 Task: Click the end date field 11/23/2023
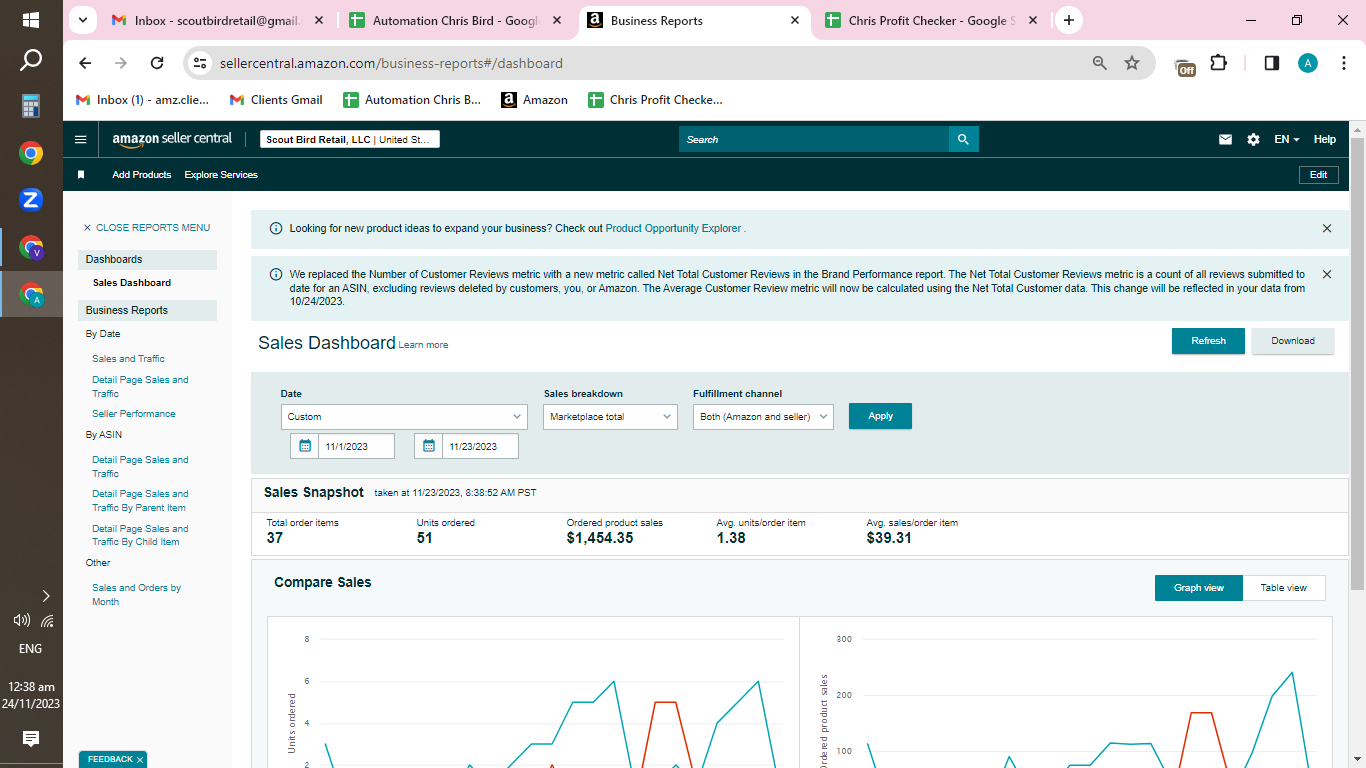pos(480,446)
